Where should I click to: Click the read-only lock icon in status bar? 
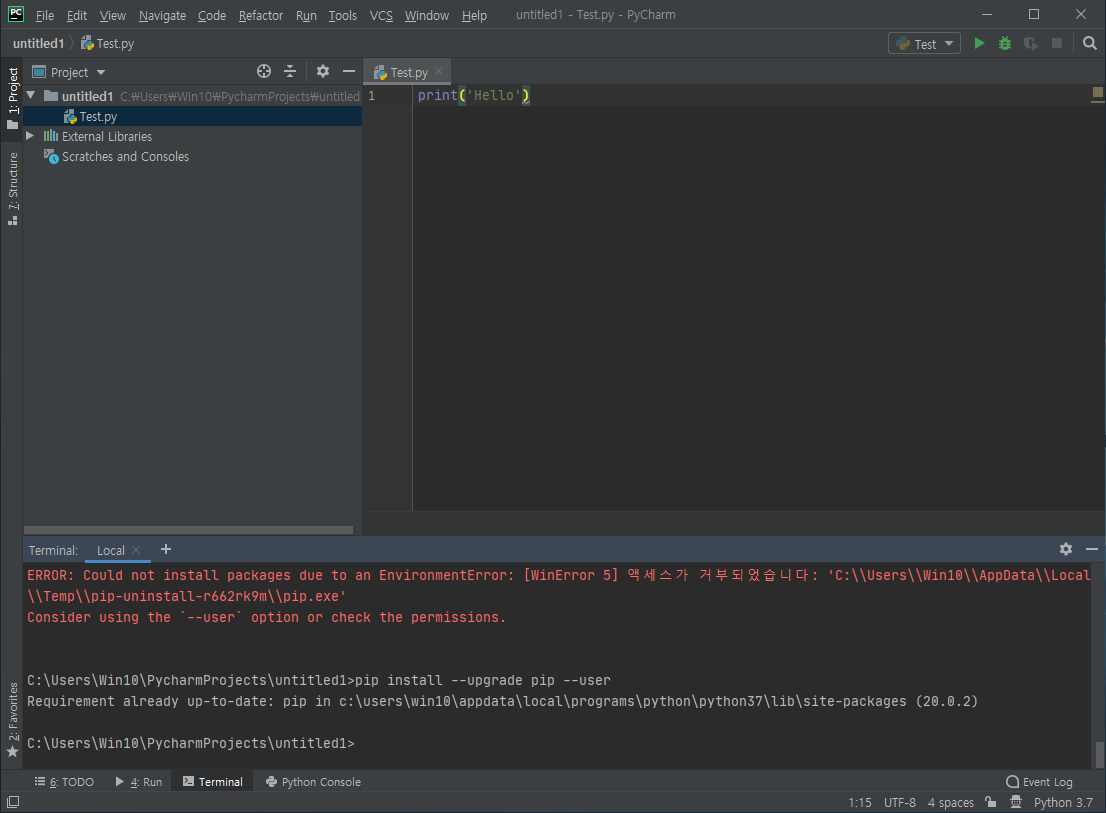coord(991,802)
